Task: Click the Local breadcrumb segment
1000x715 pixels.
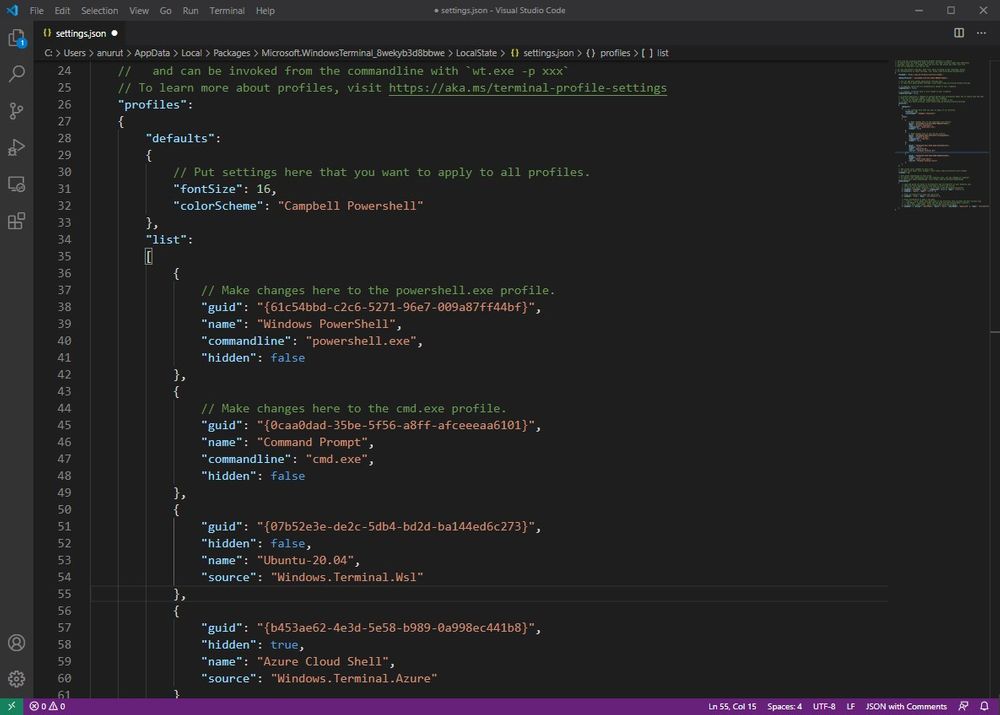Action: click(191, 53)
